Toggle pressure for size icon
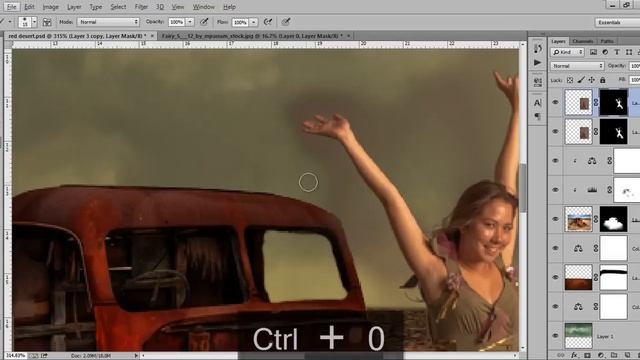 286,22
